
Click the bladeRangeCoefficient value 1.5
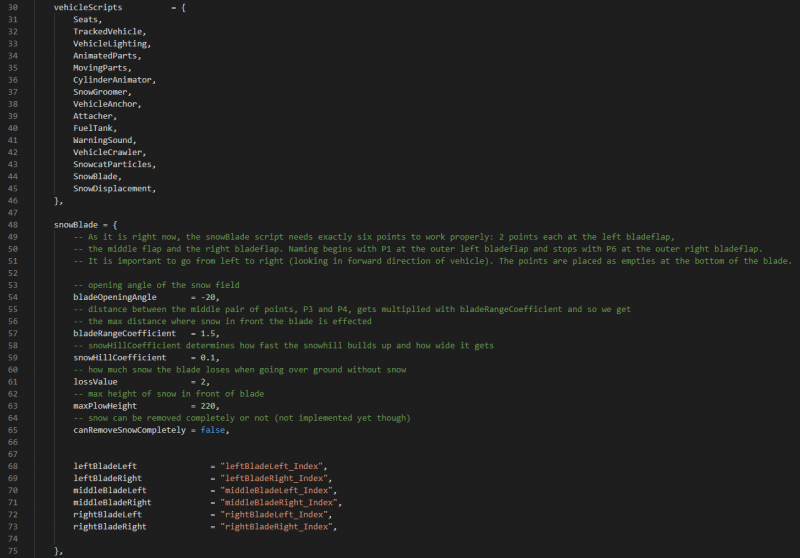(x=208, y=333)
